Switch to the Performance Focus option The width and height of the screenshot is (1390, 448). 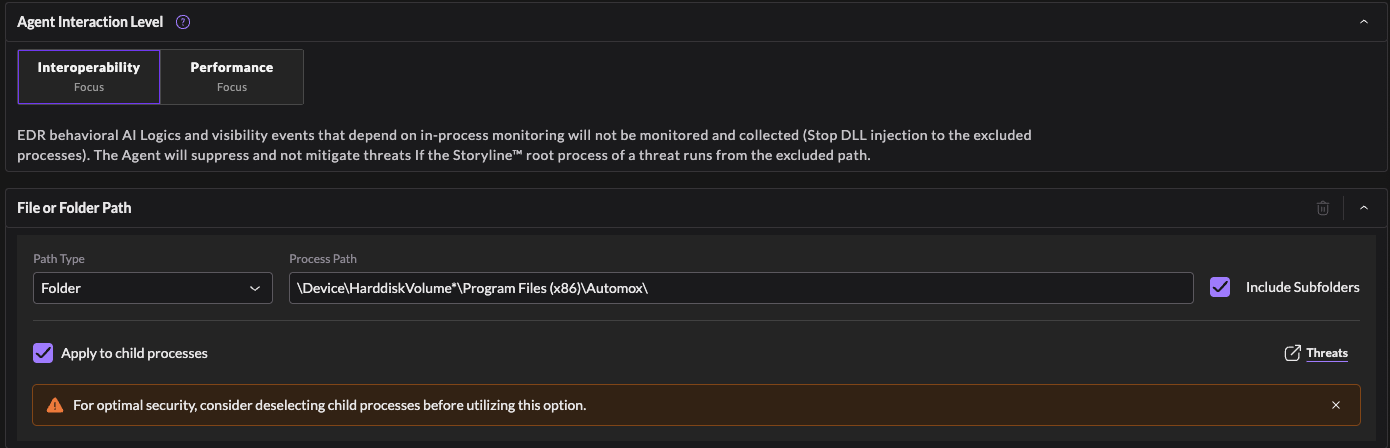[232, 77]
